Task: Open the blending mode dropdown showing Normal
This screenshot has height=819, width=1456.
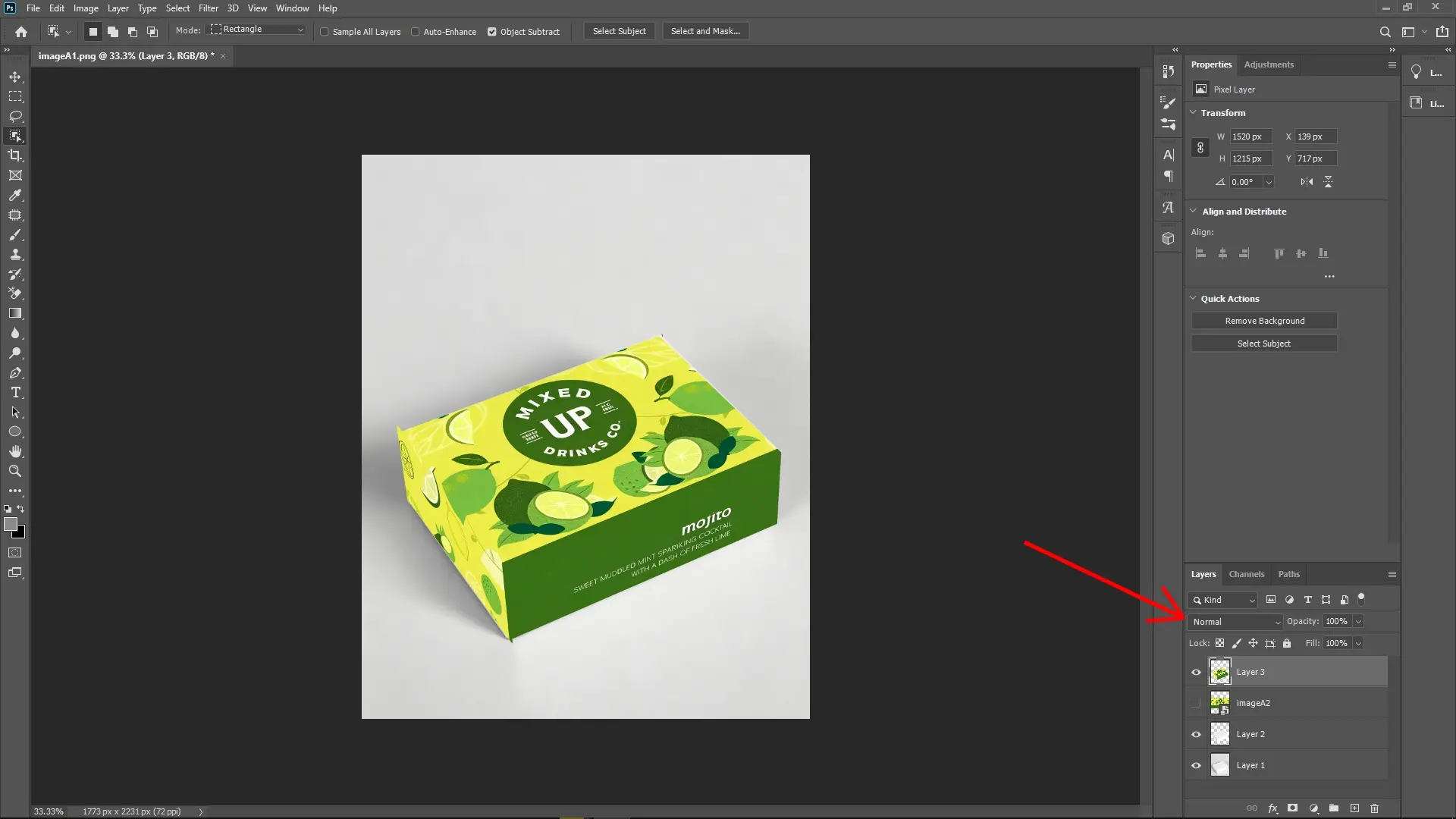Action: point(1235,621)
